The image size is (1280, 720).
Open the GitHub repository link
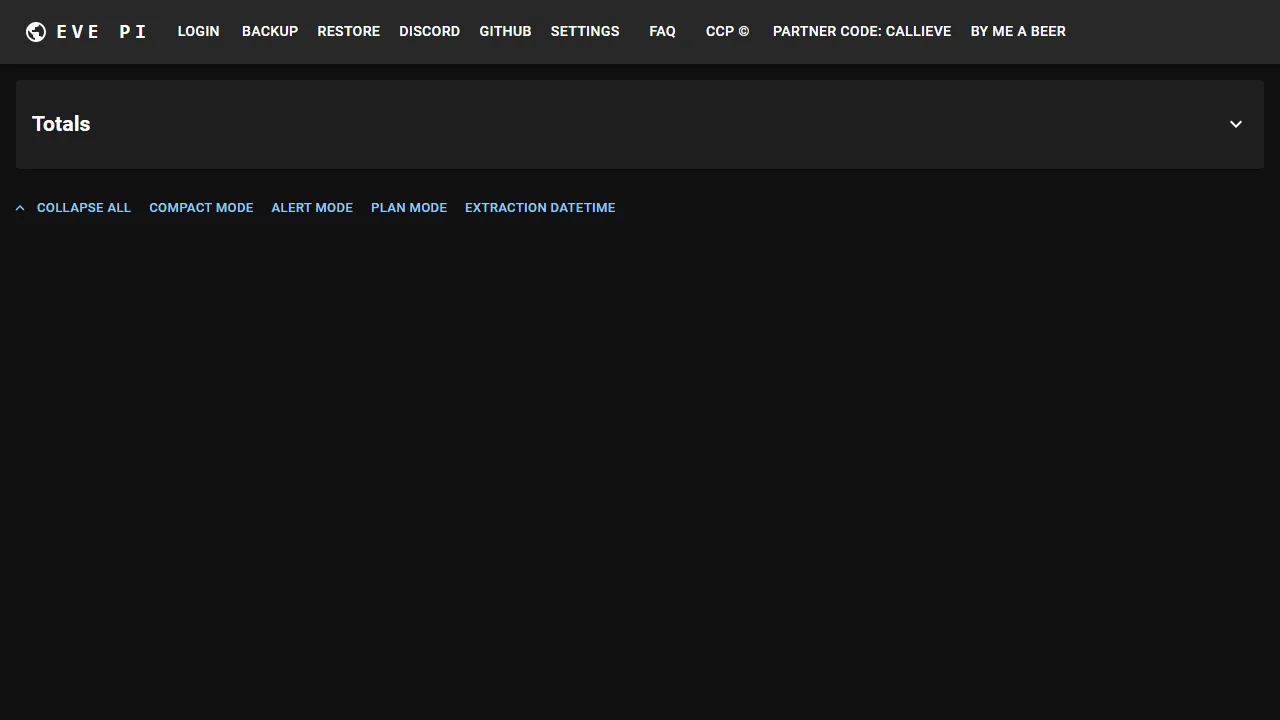coord(505,31)
